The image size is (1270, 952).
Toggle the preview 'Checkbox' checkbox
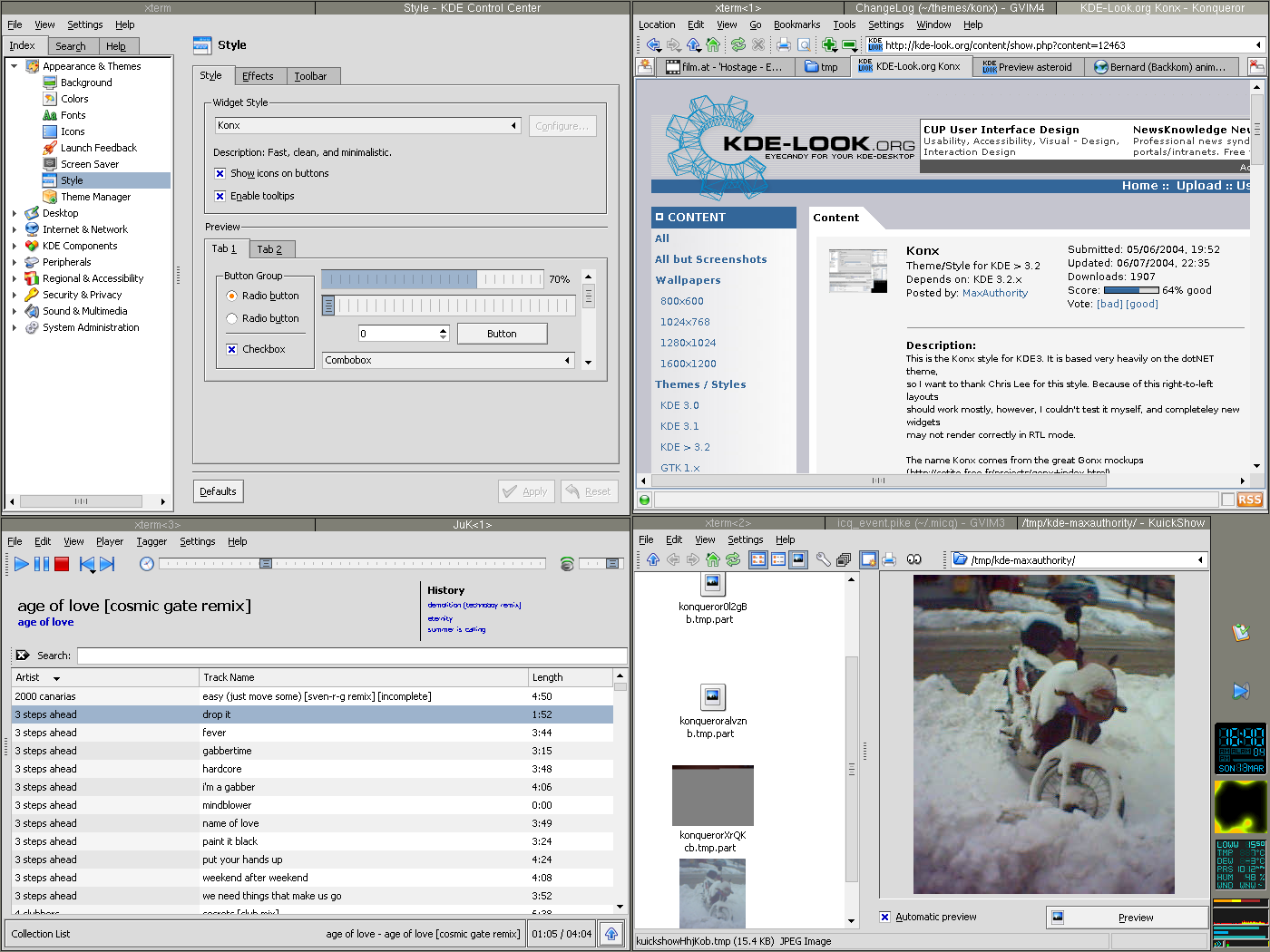(231, 349)
